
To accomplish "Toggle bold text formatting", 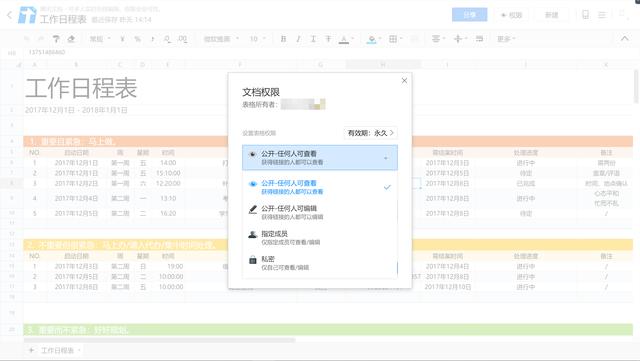I will [x=283, y=39].
